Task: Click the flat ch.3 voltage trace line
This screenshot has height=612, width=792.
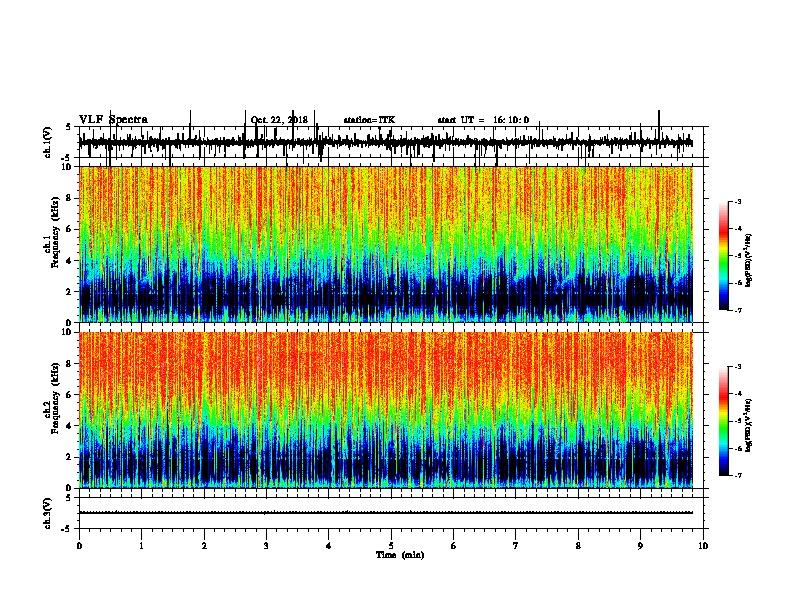Action: click(x=386, y=513)
